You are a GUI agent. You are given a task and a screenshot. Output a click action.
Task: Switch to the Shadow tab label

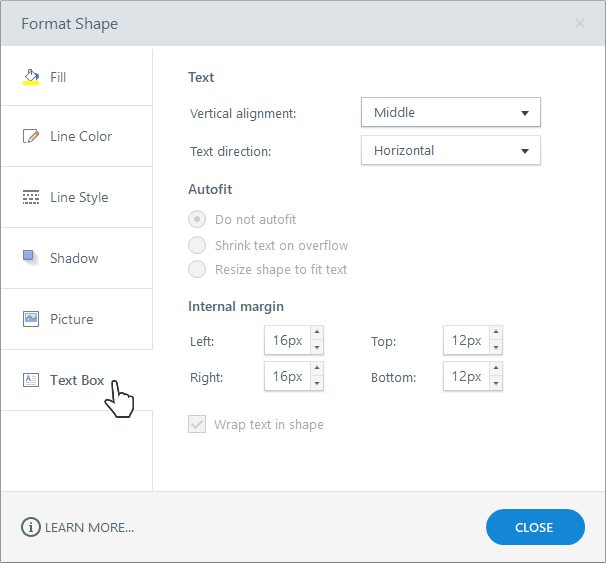74,258
